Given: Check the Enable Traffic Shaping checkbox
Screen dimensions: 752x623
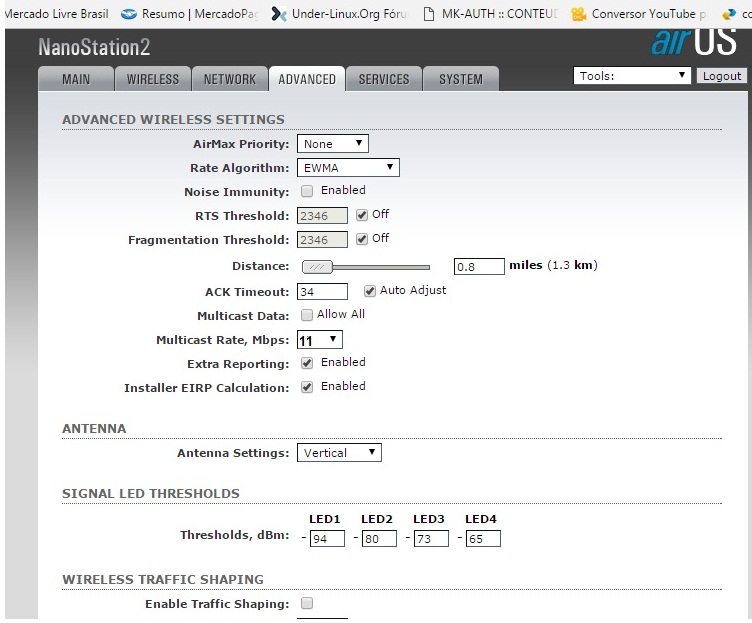Looking at the screenshot, I should (307, 603).
